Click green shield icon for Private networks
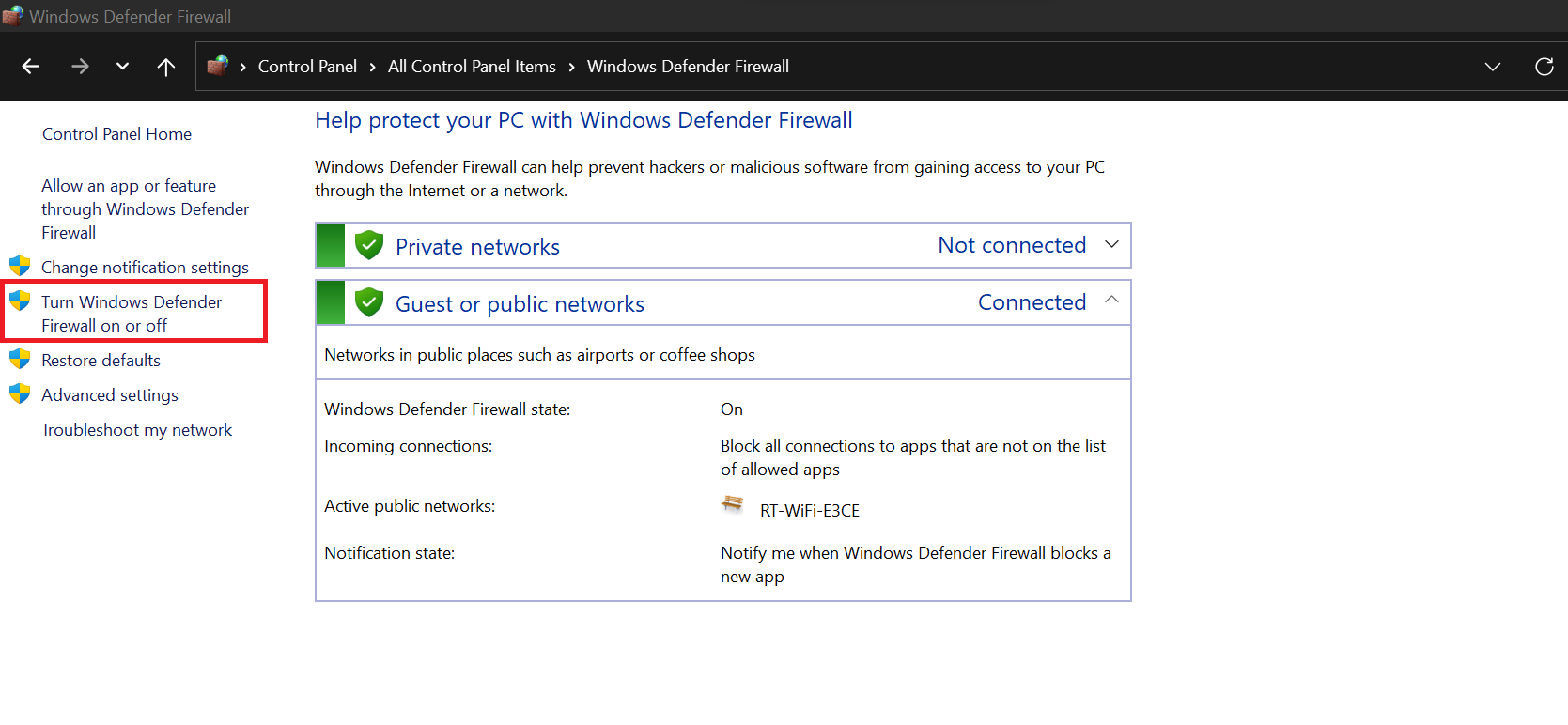 pos(369,245)
